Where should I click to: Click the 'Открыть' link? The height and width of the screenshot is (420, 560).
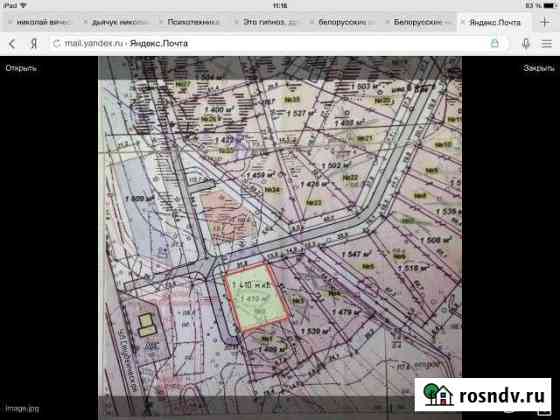(21, 68)
